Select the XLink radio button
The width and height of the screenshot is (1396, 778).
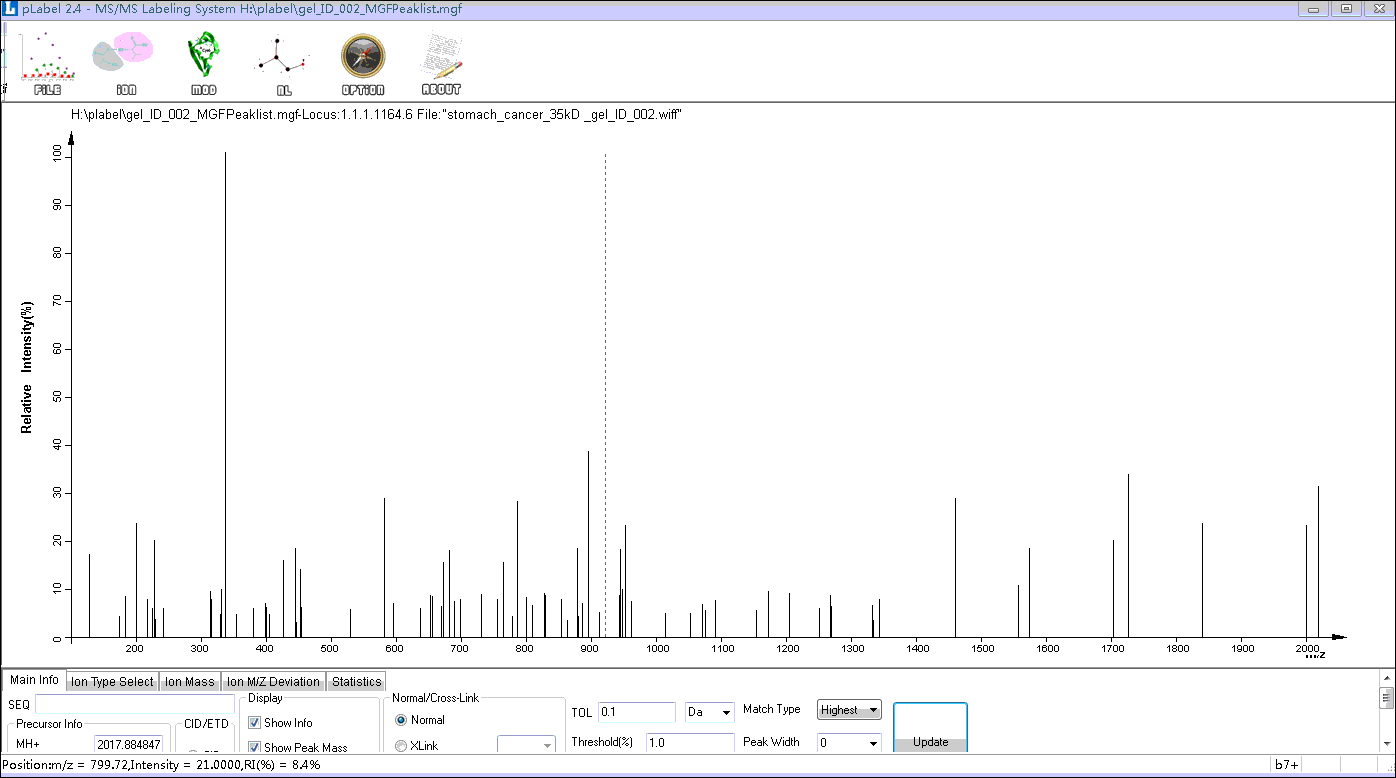point(402,746)
